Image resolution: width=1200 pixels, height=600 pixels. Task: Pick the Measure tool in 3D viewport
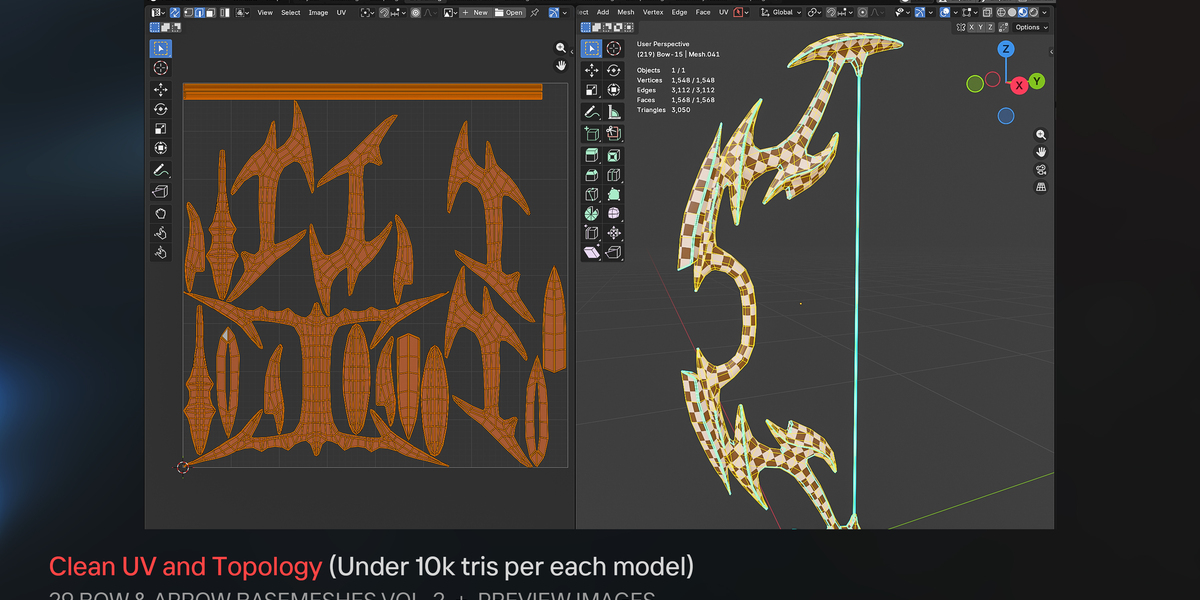coord(614,112)
